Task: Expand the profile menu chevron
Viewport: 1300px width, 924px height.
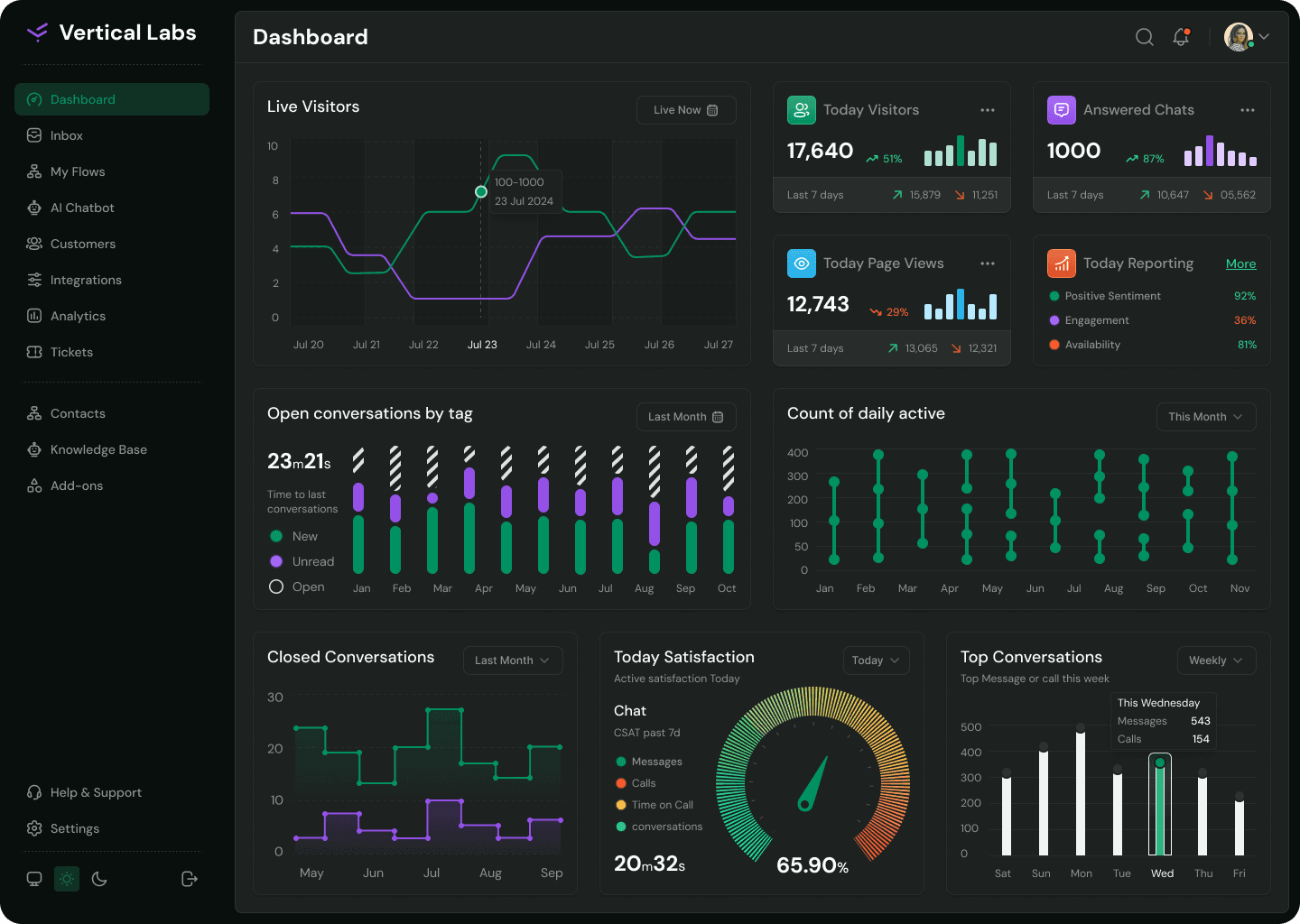Action: pos(1264,37)
